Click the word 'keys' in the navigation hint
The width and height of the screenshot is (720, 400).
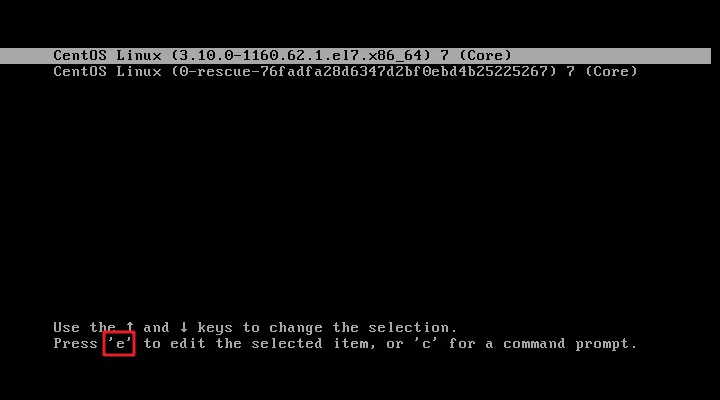pos(215,328)
